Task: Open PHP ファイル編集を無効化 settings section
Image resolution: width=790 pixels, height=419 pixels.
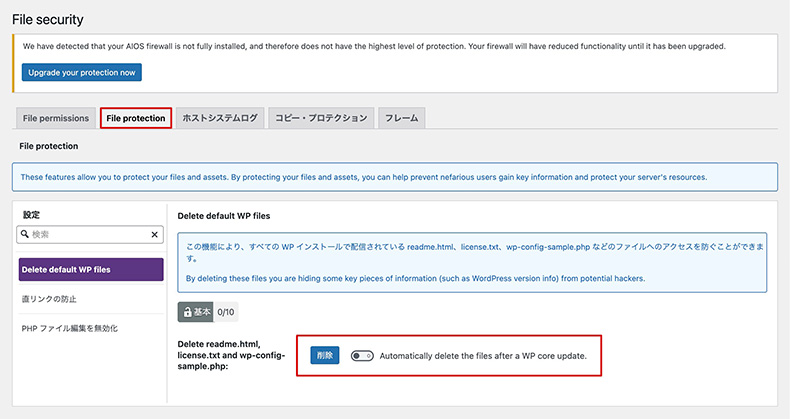Action: [x=70, y=328]
